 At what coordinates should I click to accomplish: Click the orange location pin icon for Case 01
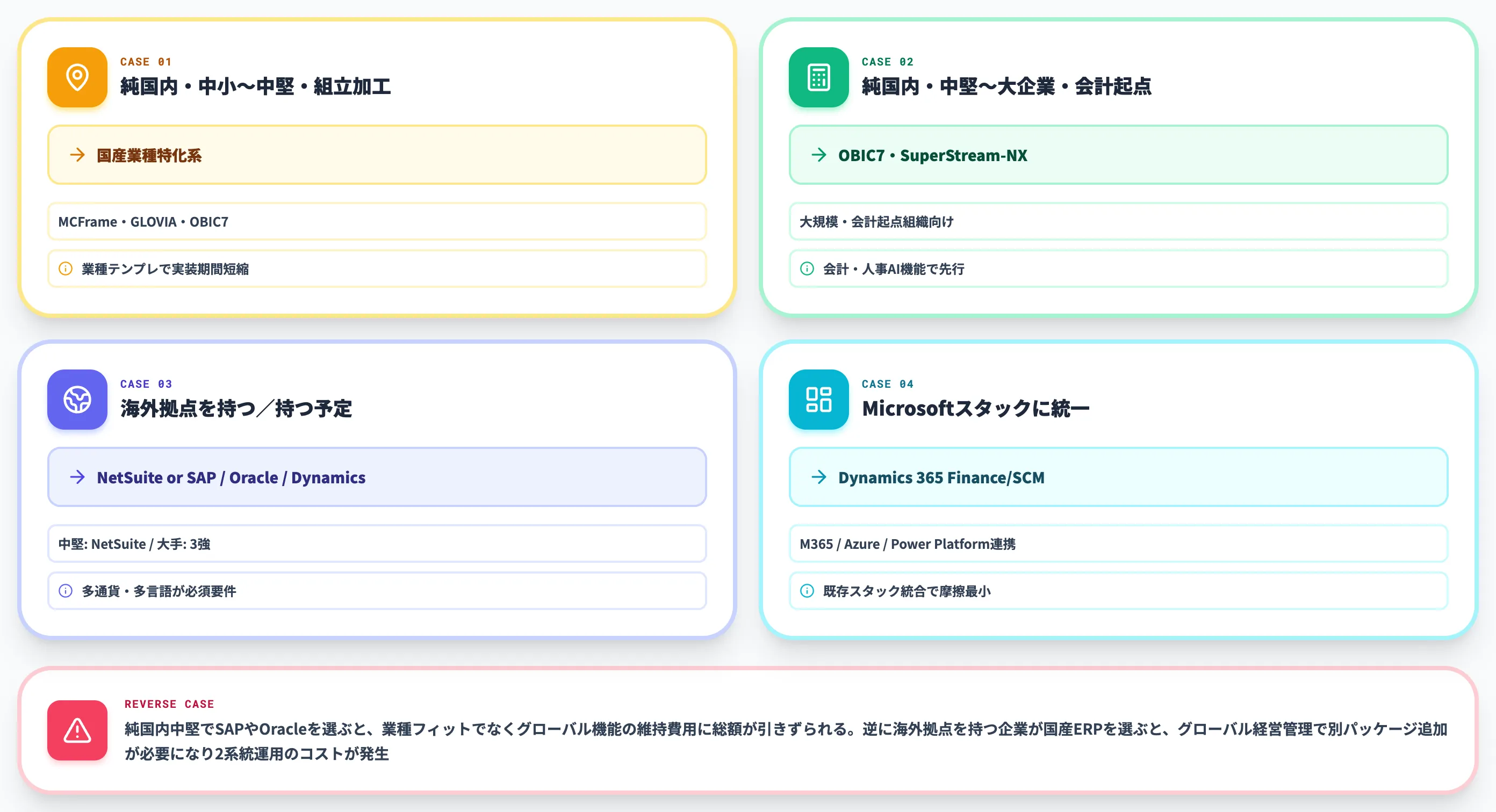coord(77,77)
